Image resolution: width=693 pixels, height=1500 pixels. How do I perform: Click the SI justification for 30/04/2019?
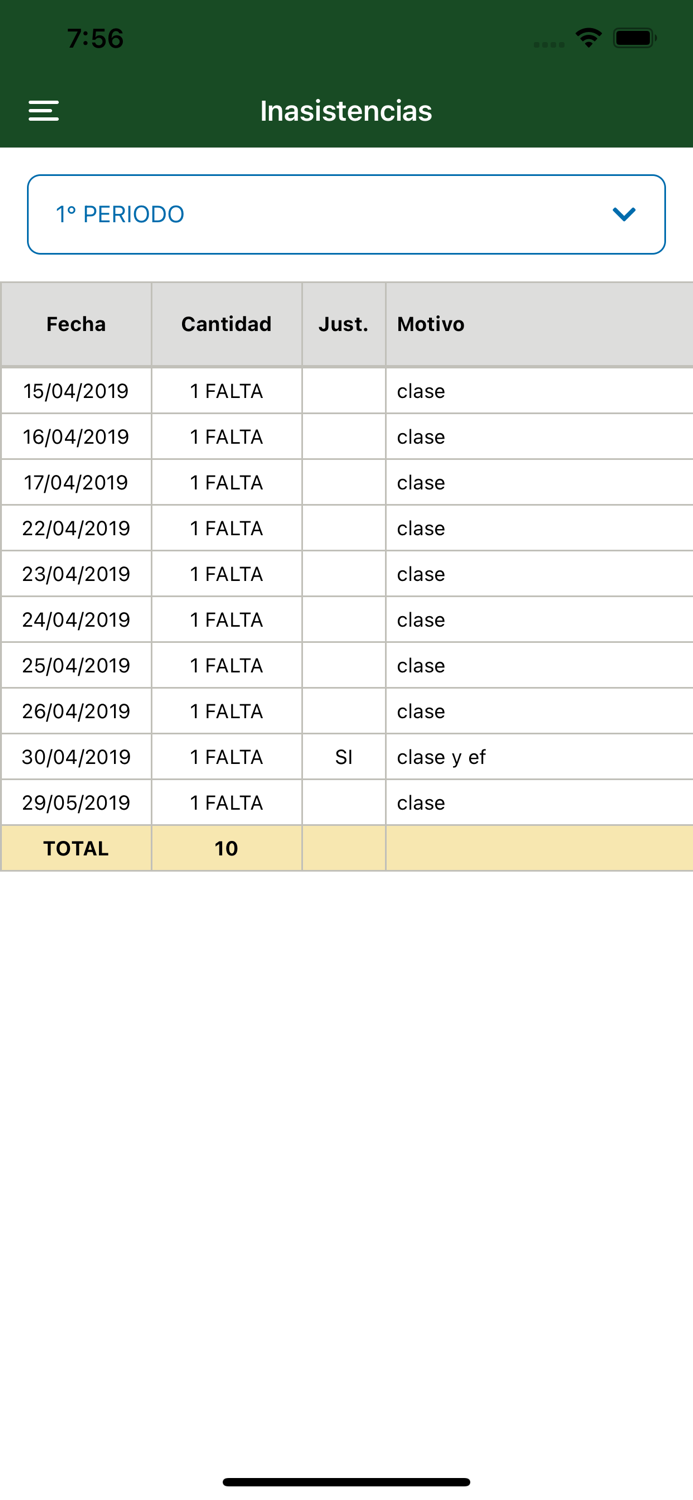[343, 757]
